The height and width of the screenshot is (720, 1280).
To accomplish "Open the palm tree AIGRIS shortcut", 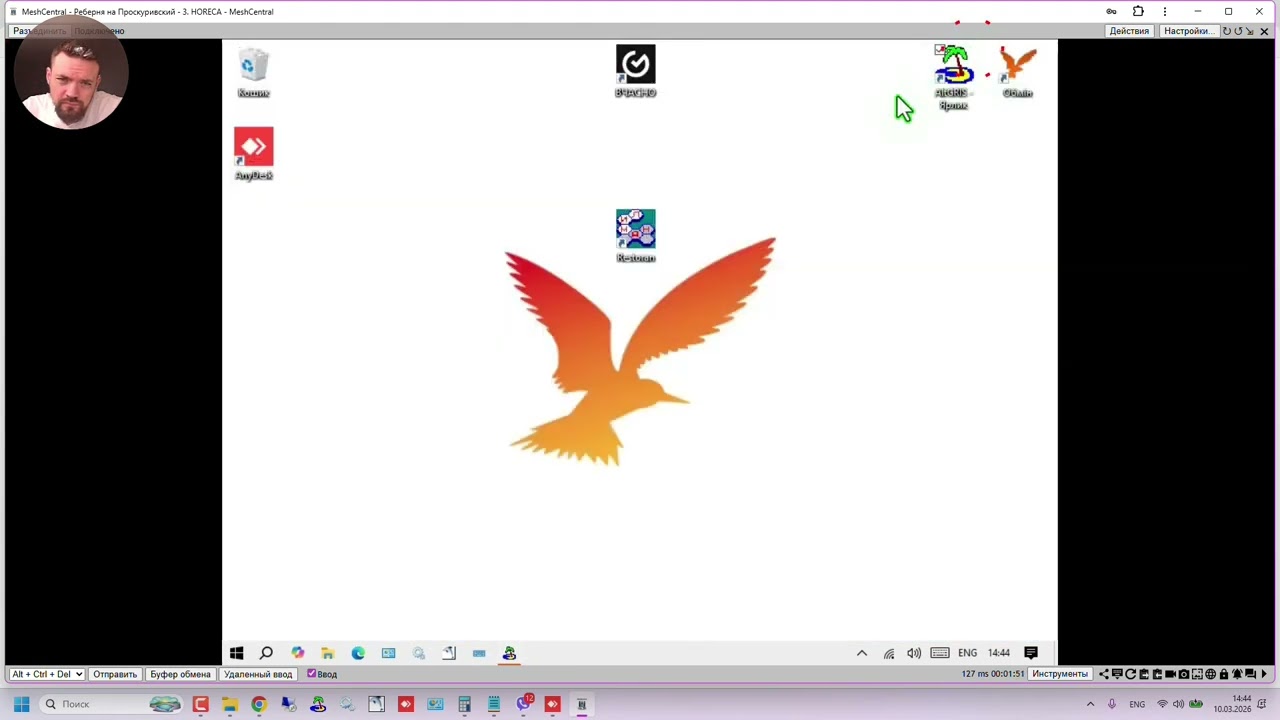I will [x=953, y=76].
